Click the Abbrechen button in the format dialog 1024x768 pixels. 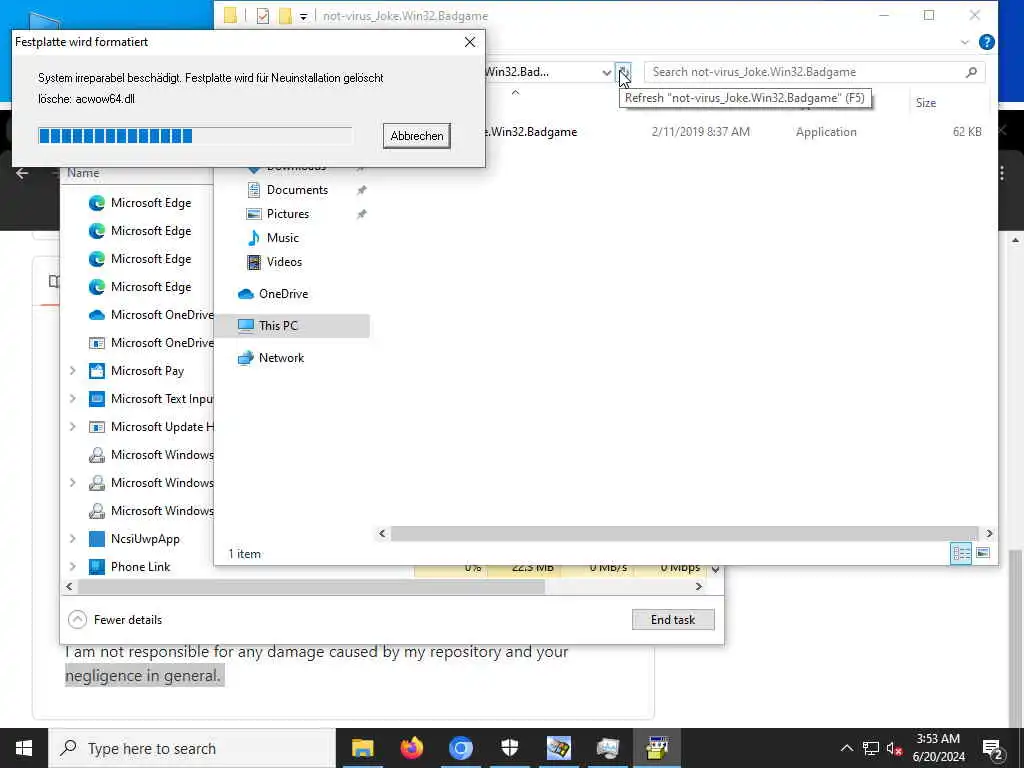click(417, 136)
